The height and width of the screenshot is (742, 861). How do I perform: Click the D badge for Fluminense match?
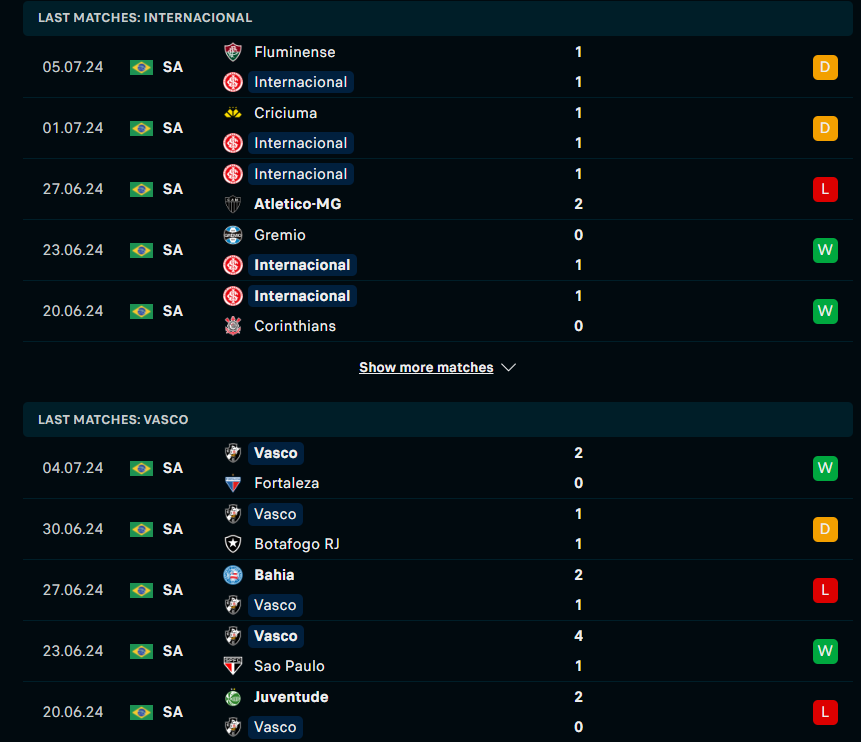tap(825, 68)
